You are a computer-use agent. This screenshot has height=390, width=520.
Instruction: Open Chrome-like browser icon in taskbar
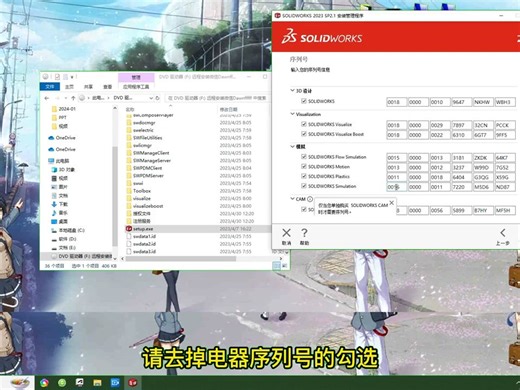point(44,383)
